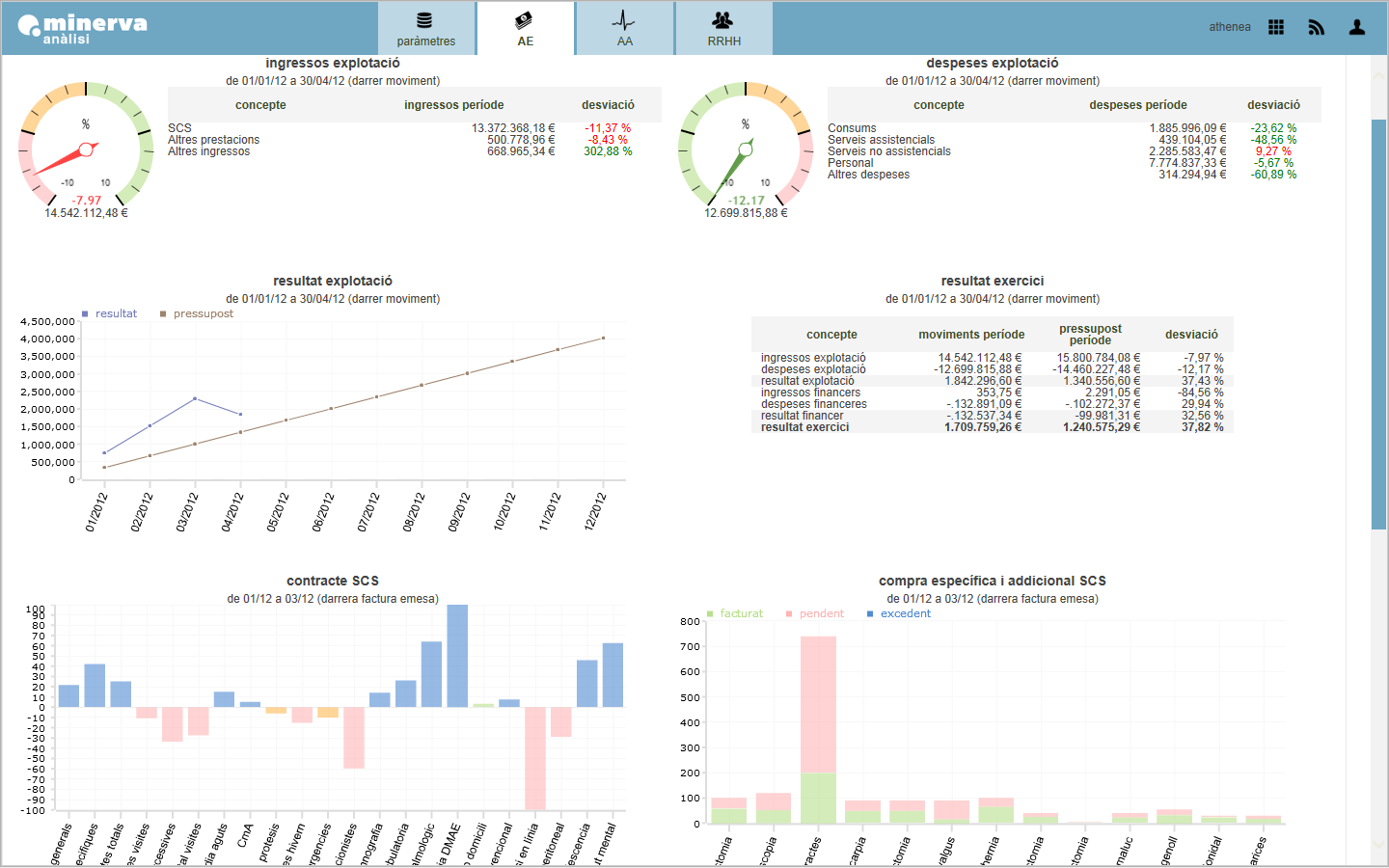Toggle the pendent series legend
Image resolution: width=1389 pixels, height=868 pixels.
coord(815,613)
